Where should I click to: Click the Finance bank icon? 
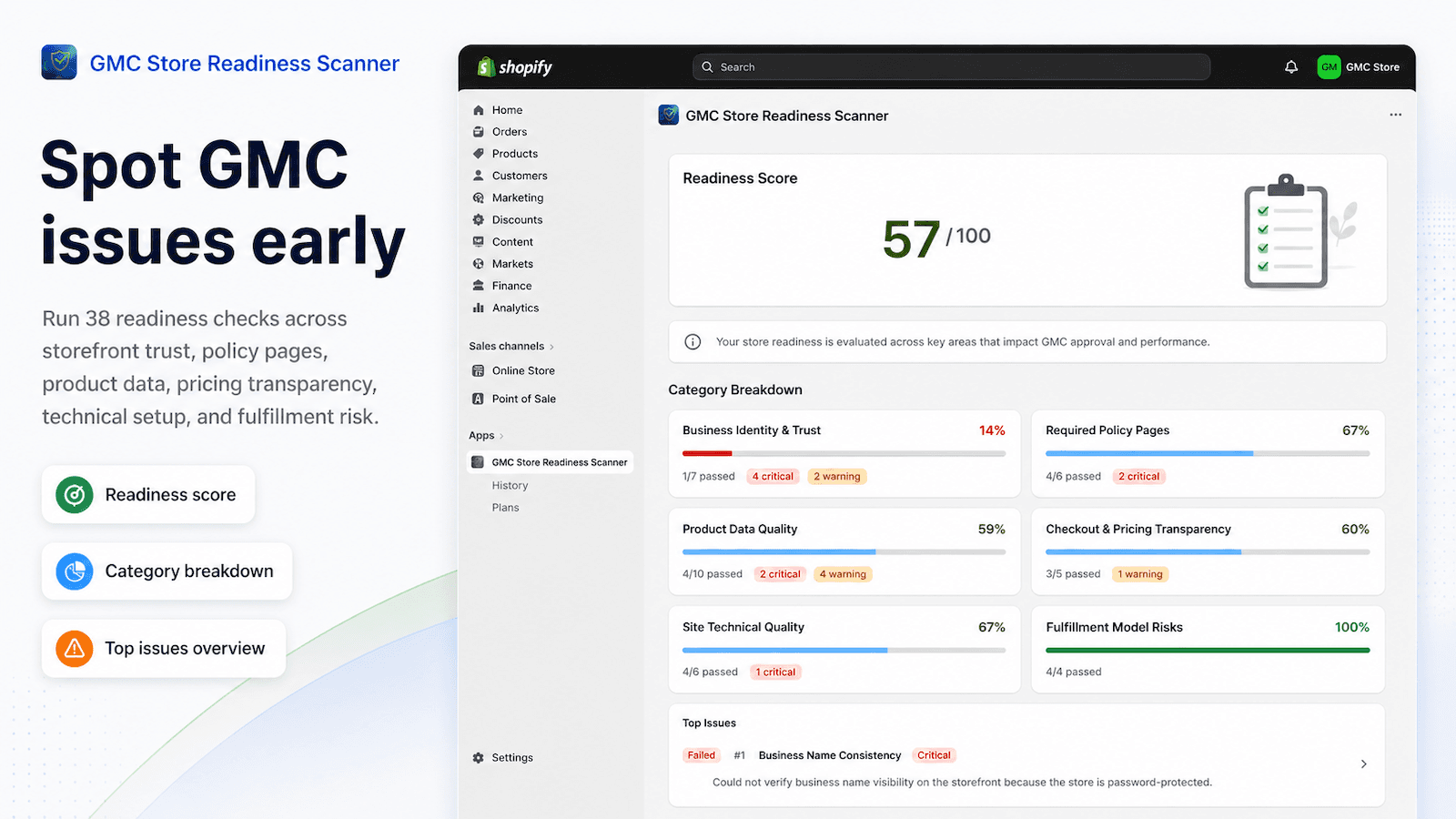point(479,286)
